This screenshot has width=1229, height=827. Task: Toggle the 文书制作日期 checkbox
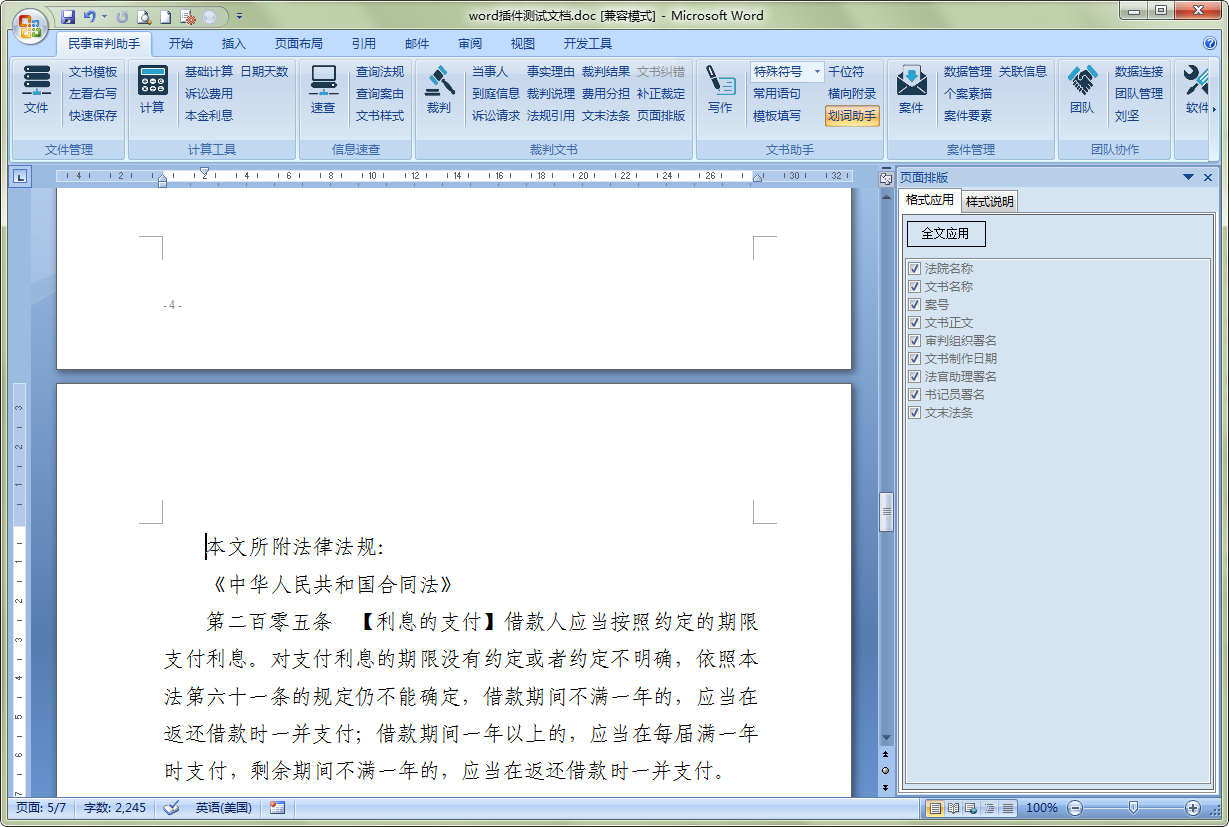pos(914,359)
